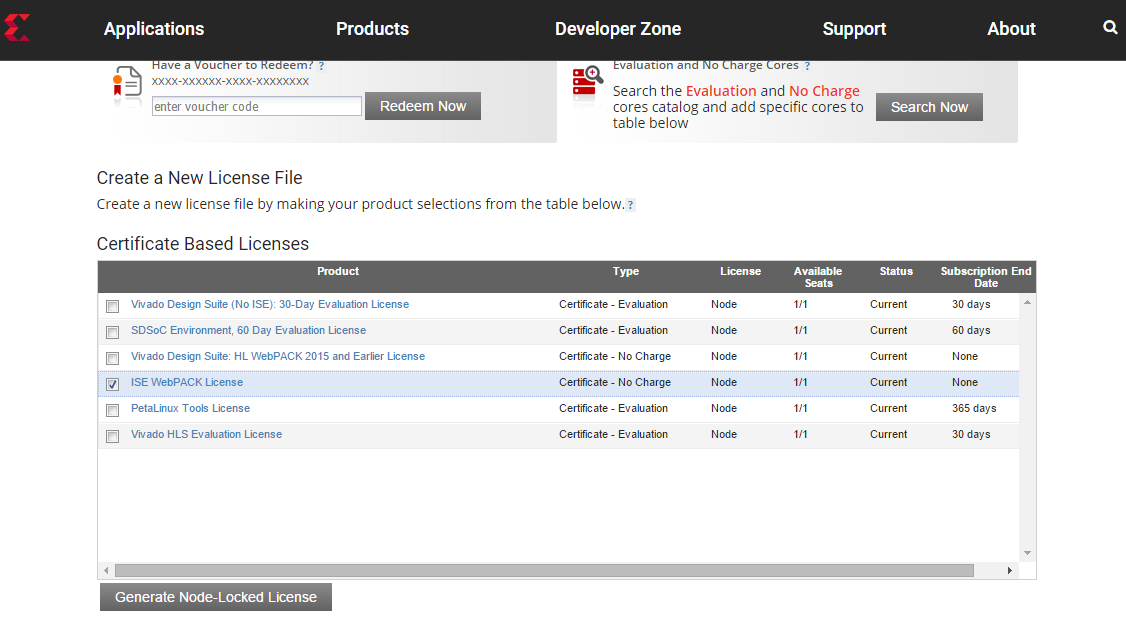Screen dimensions: 1126x619
Task: Click the Type column header
Action: 625,271
